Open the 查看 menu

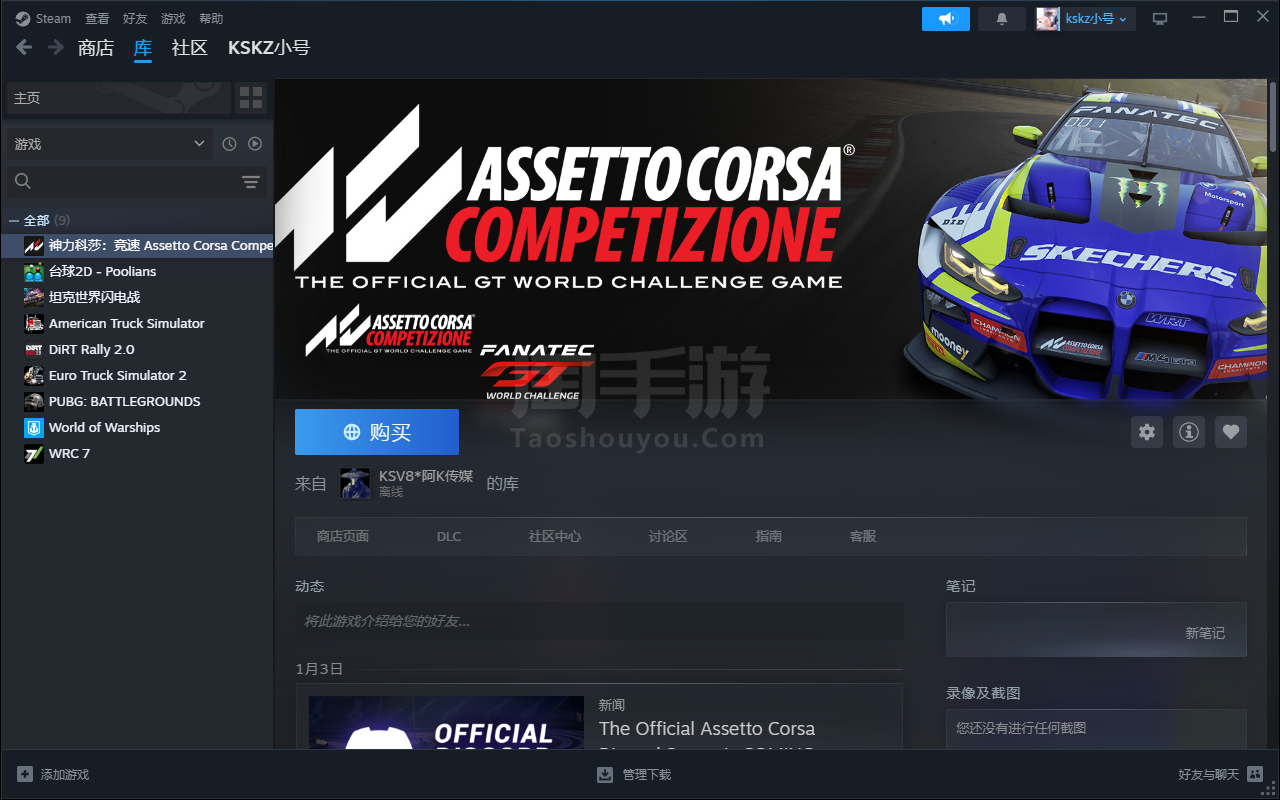tap(97, 18)
